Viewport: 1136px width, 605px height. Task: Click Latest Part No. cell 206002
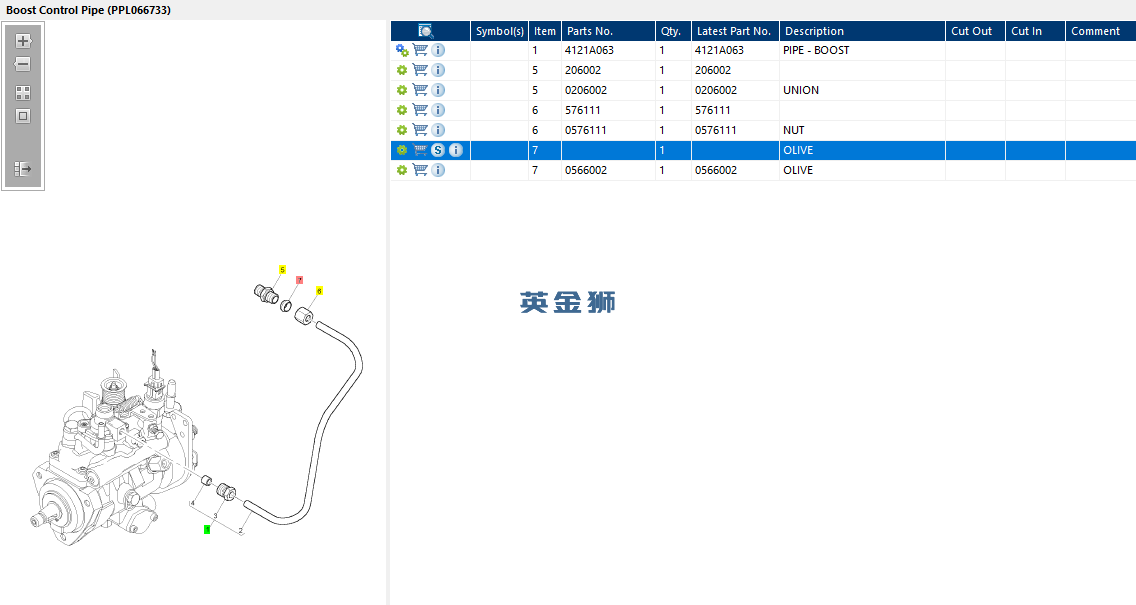735,70
